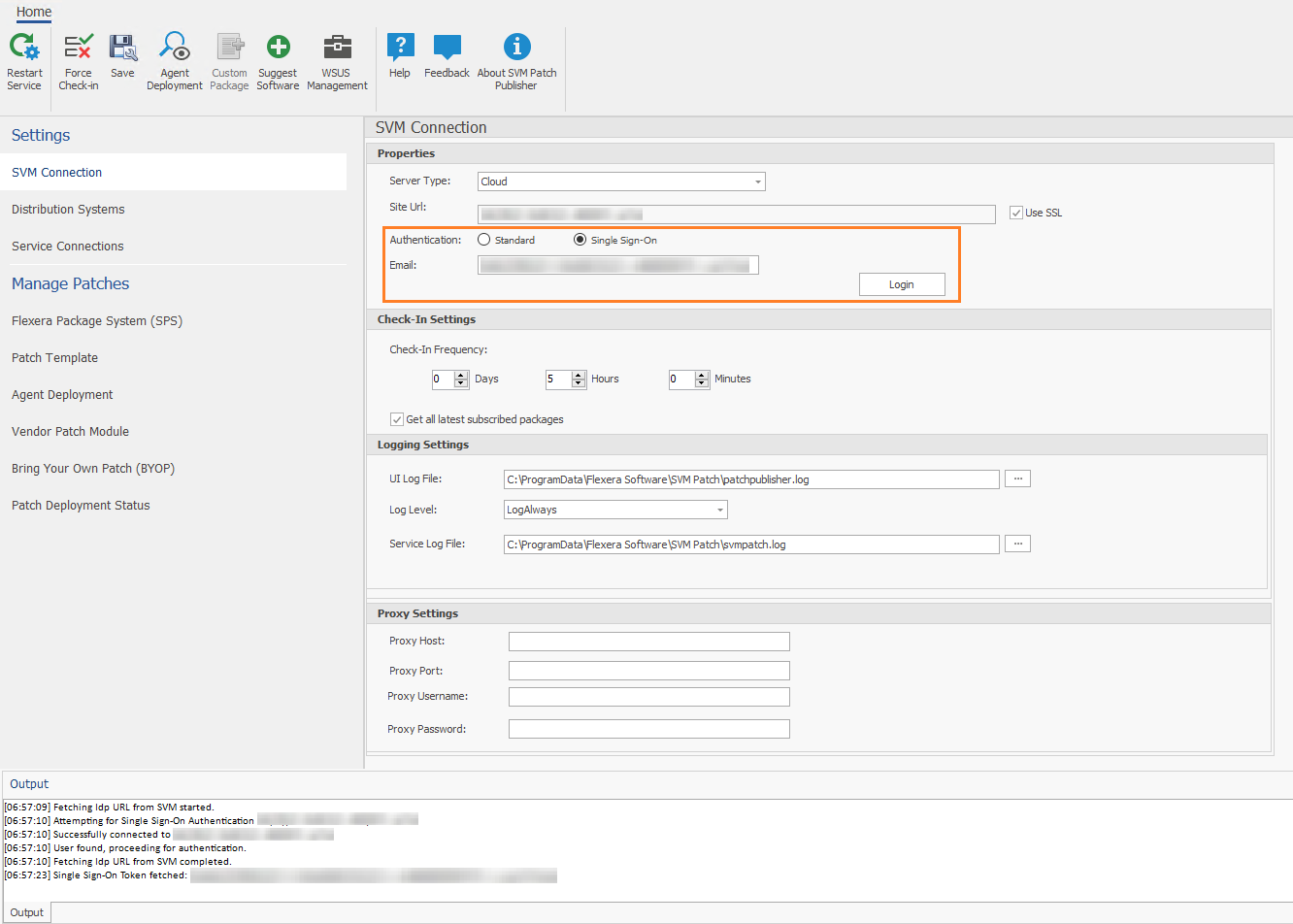
Task: Click the Hours value field
Action: coord(559,379)
